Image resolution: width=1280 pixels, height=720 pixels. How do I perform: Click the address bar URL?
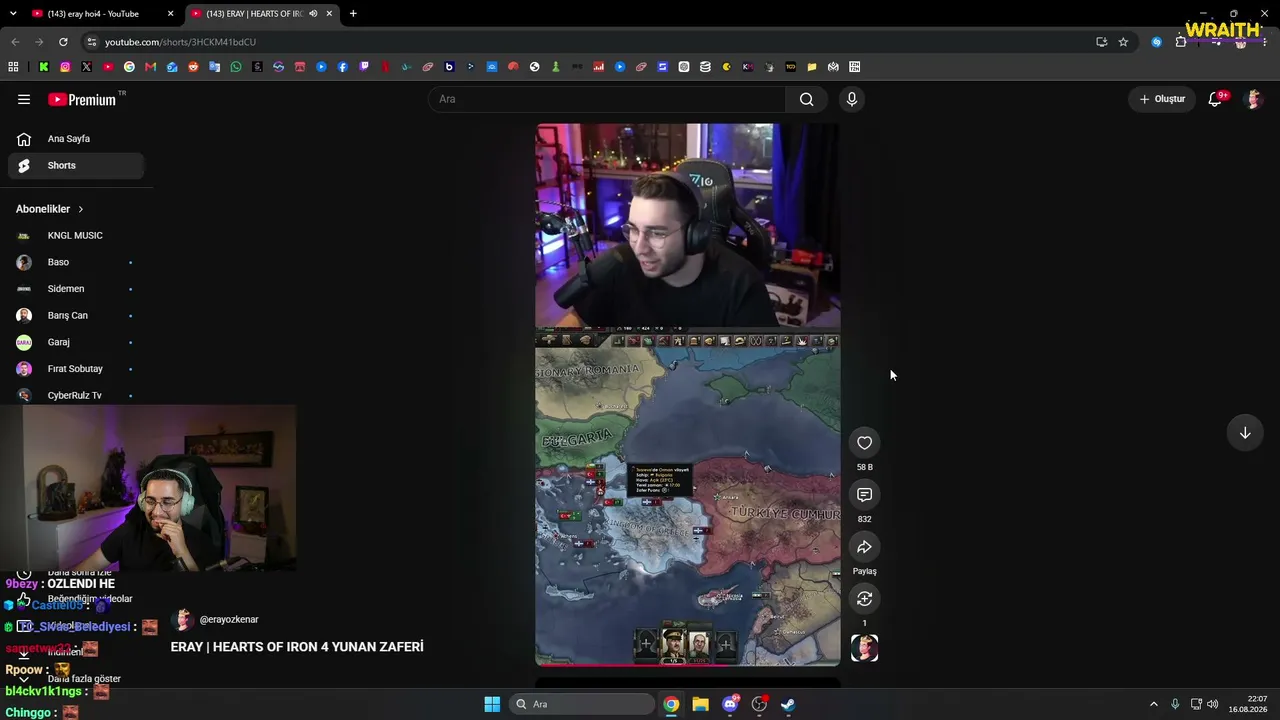coord(181,42)
